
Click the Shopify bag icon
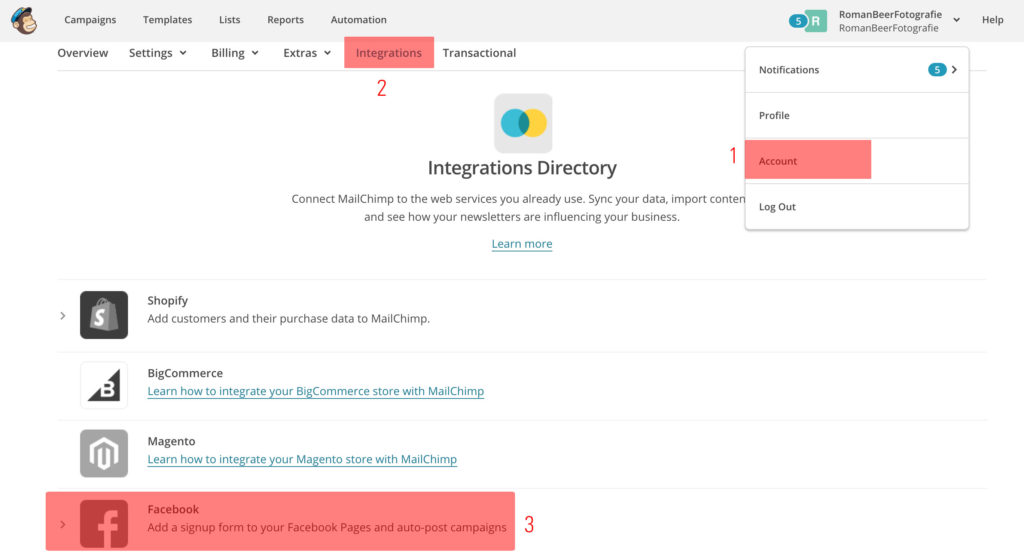[104, 315]
